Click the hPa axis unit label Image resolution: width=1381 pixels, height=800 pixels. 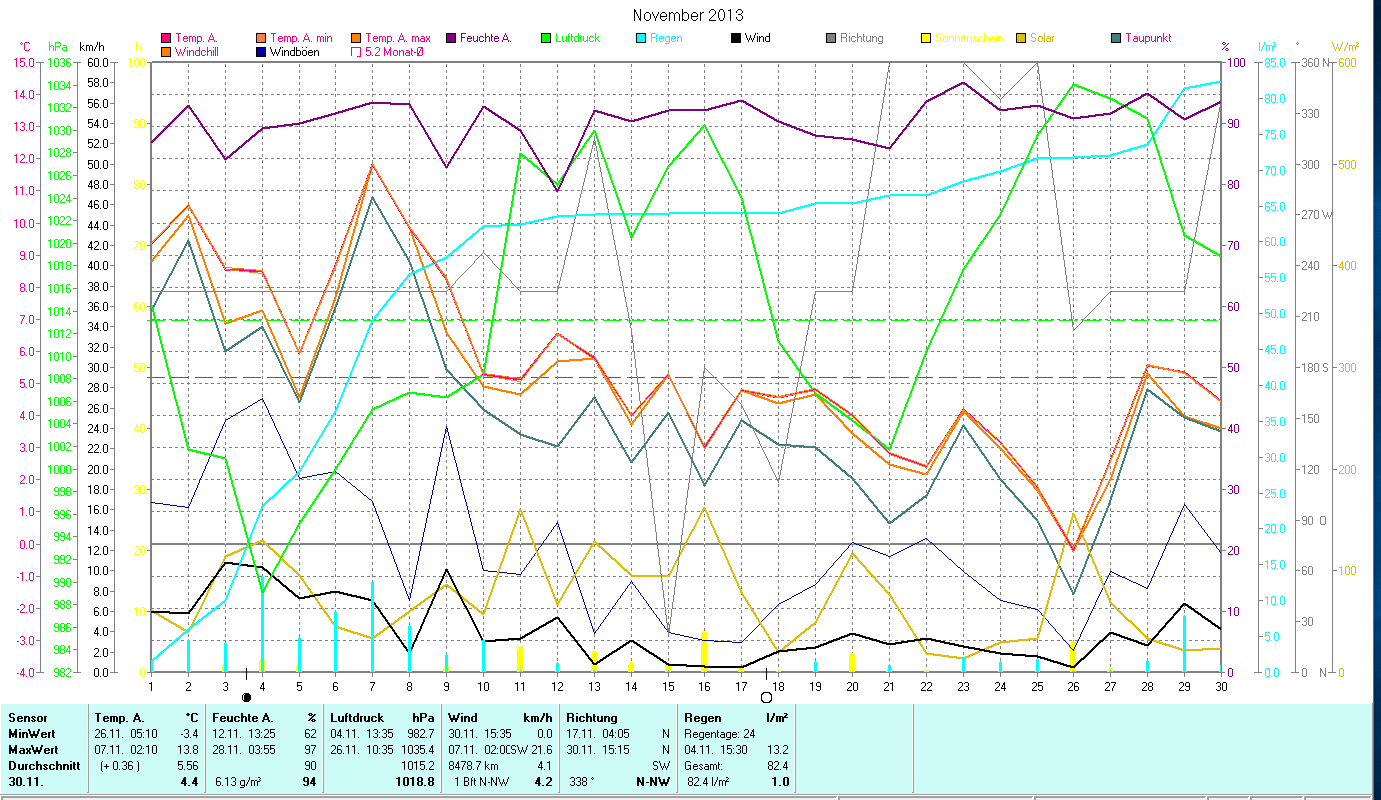click(x=58, y=46)
